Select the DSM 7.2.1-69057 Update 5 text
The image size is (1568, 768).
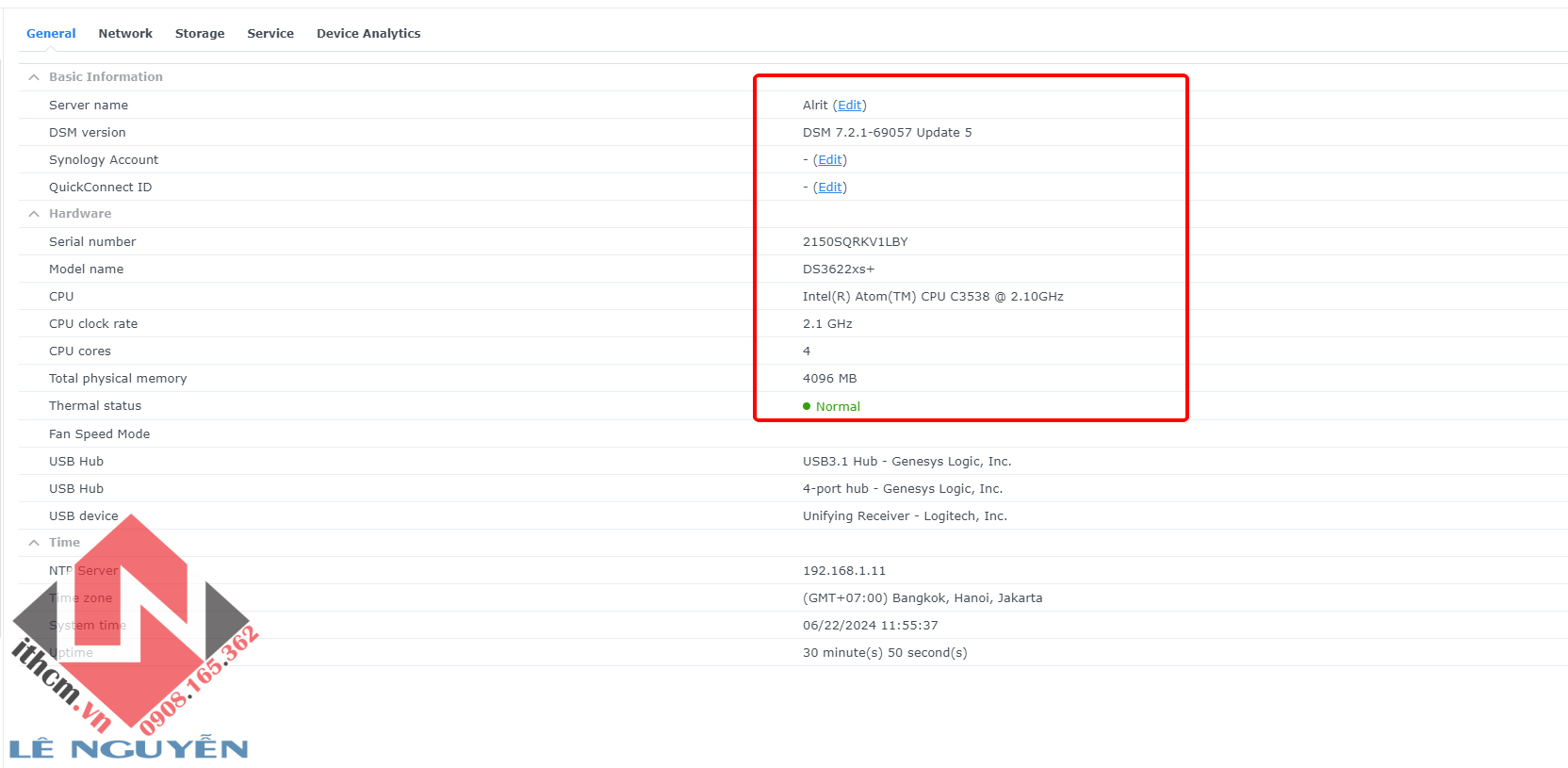pos(887,133)
